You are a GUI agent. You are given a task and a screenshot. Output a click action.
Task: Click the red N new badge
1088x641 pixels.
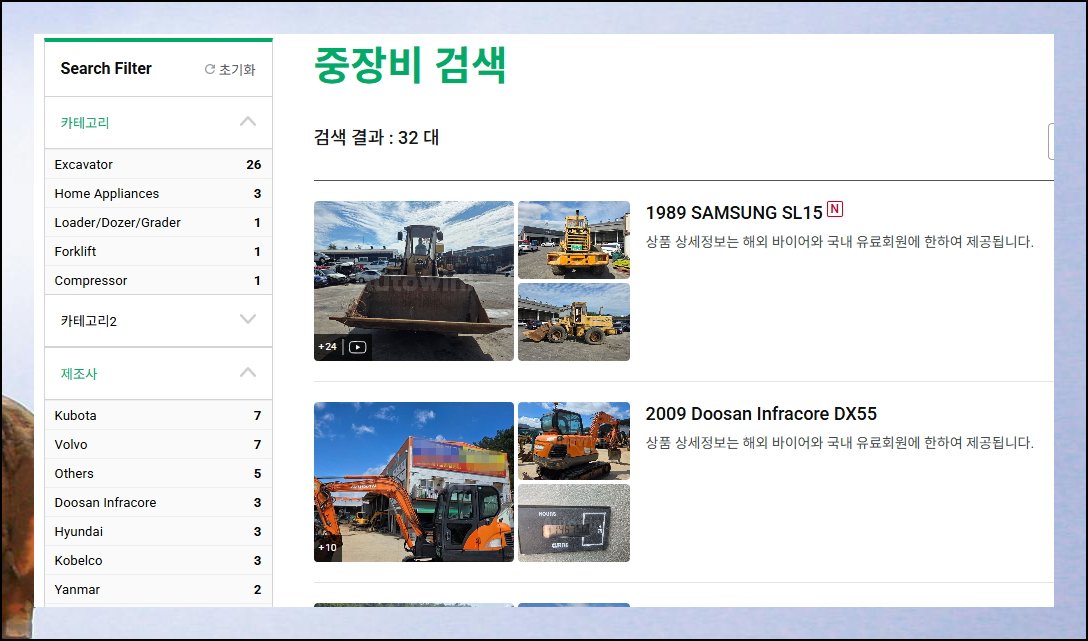(x=835, y=209)
